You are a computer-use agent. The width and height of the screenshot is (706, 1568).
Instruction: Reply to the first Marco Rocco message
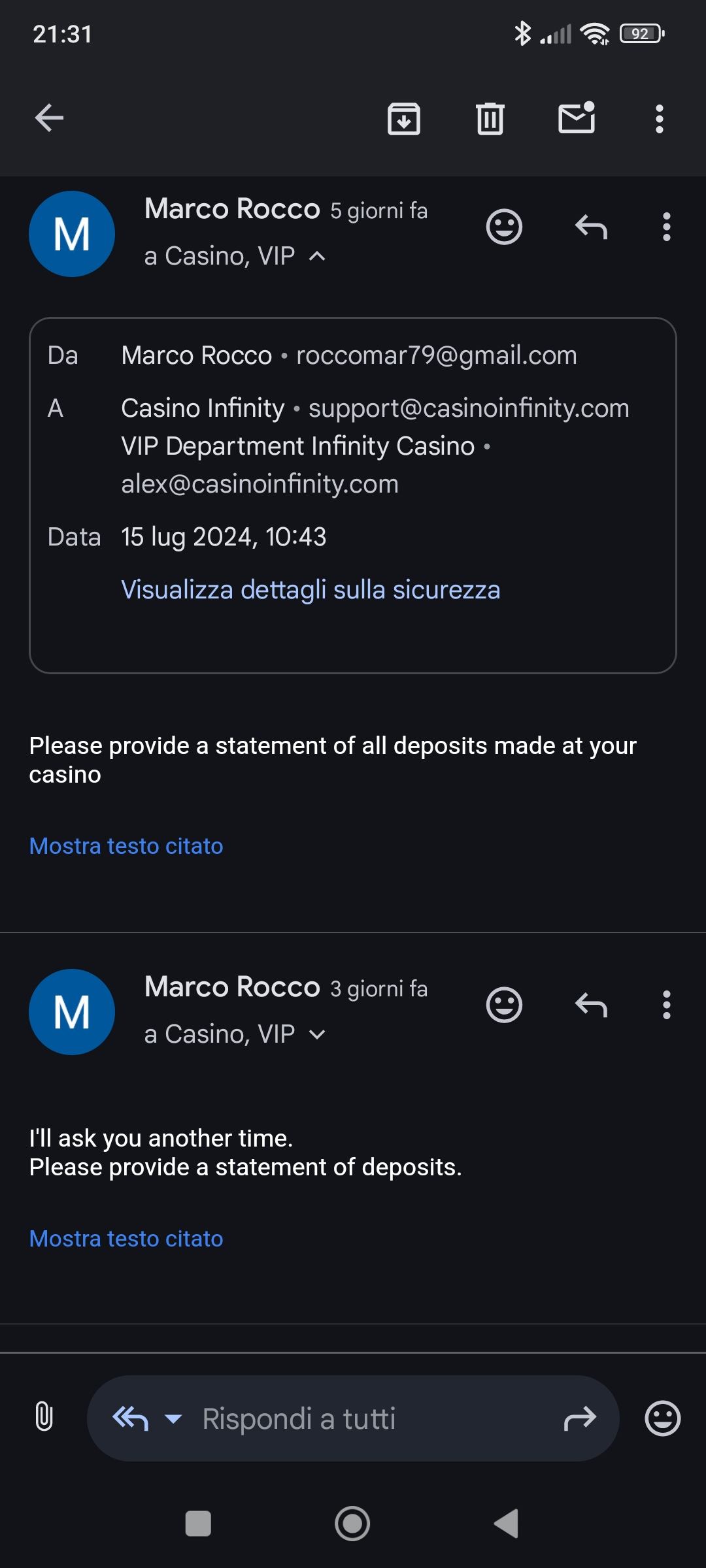[x=591, y=227]
